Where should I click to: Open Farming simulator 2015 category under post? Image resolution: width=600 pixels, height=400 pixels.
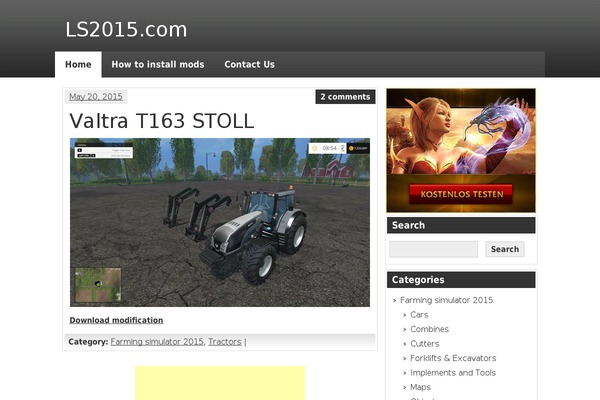pos(157,342)
